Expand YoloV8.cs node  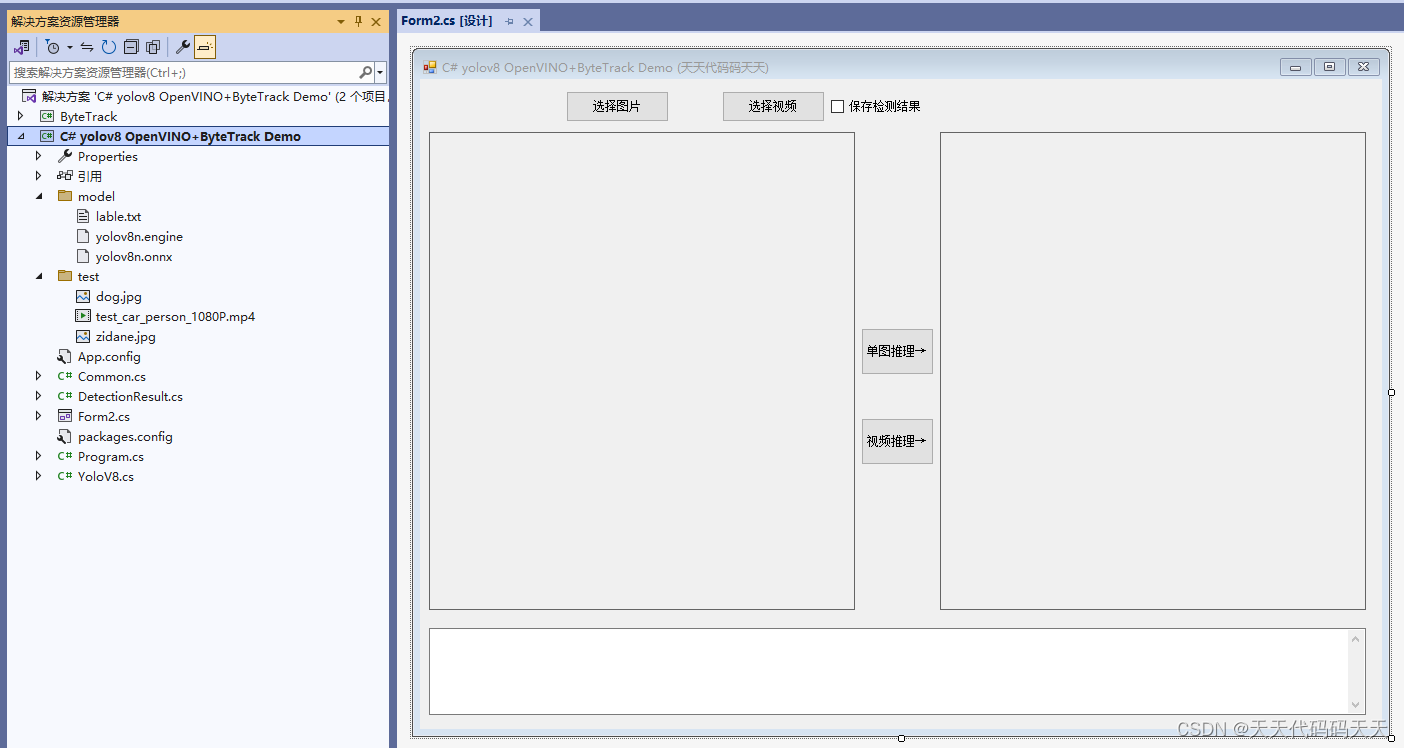39,476
